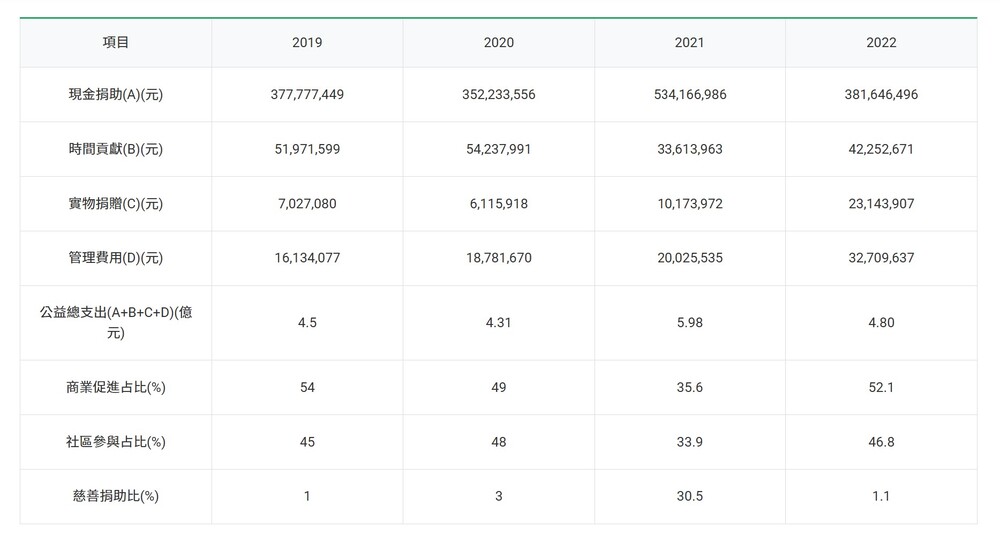
Task: Select the 2021 cash donation value 534,166,986
Action: tap(689, 95)
